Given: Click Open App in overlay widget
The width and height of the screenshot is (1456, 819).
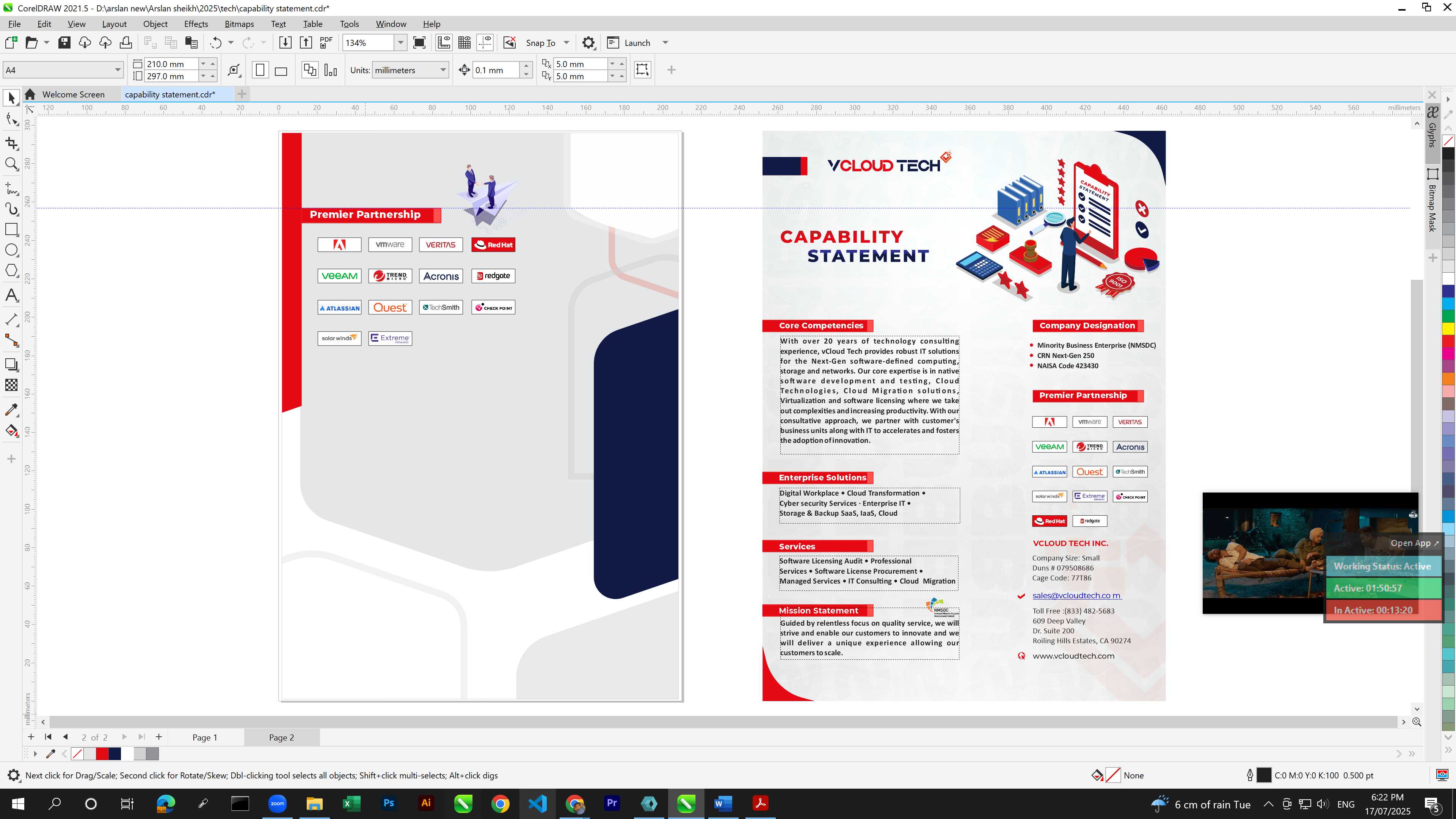Looking at the screenshot, I should pyautogui.click(x=1414, y=543).
